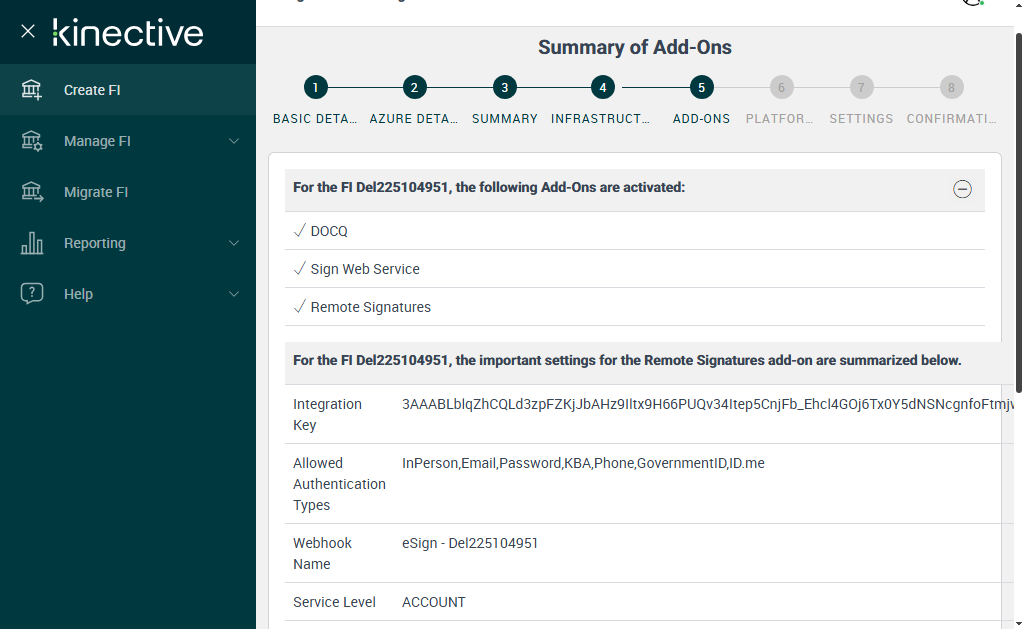
Task: Select step 5 Add-Ons
Action: [x=701, y=88]
